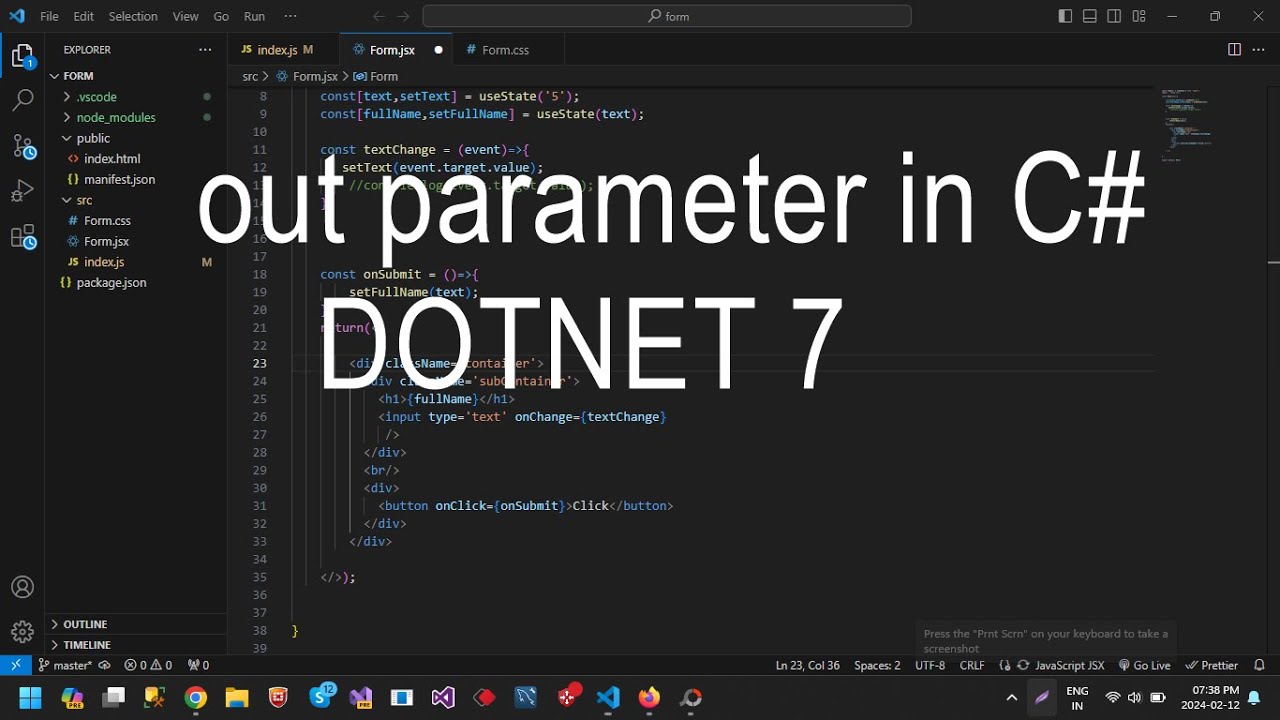Screen dimensions: 1280x720
Task: Open the Extensions view
Action: pyautogui.click(x=22, y=237)
